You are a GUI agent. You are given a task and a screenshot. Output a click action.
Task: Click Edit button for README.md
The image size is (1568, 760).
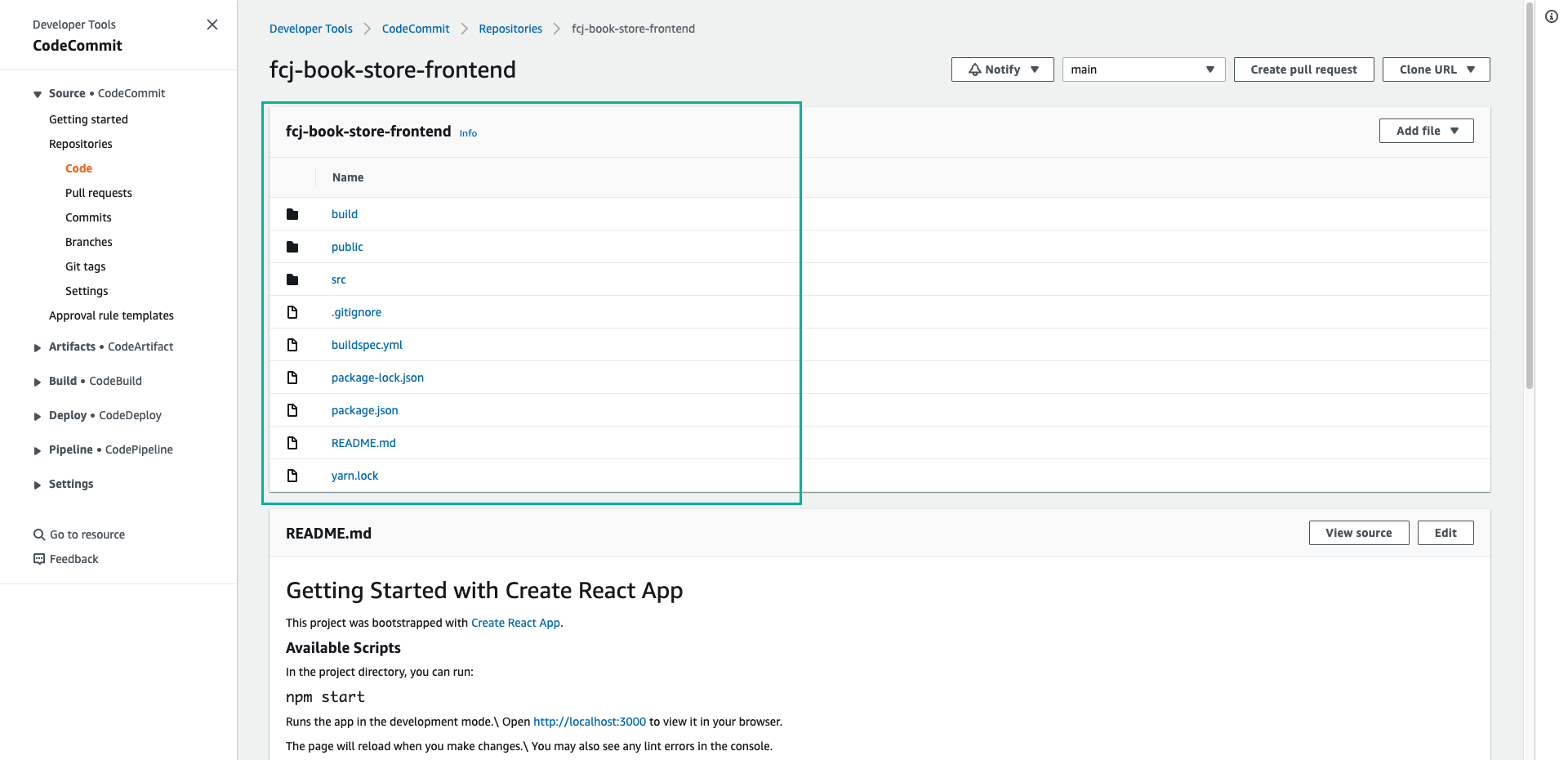(1445, 533)
